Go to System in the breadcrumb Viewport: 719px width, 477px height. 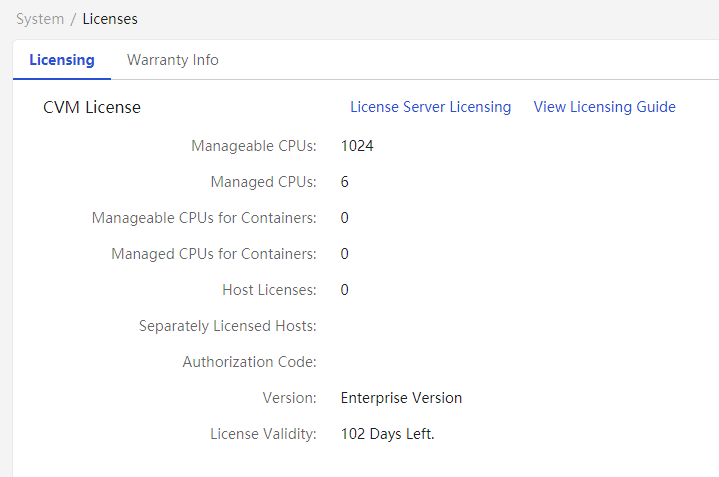tap(40, 19)
